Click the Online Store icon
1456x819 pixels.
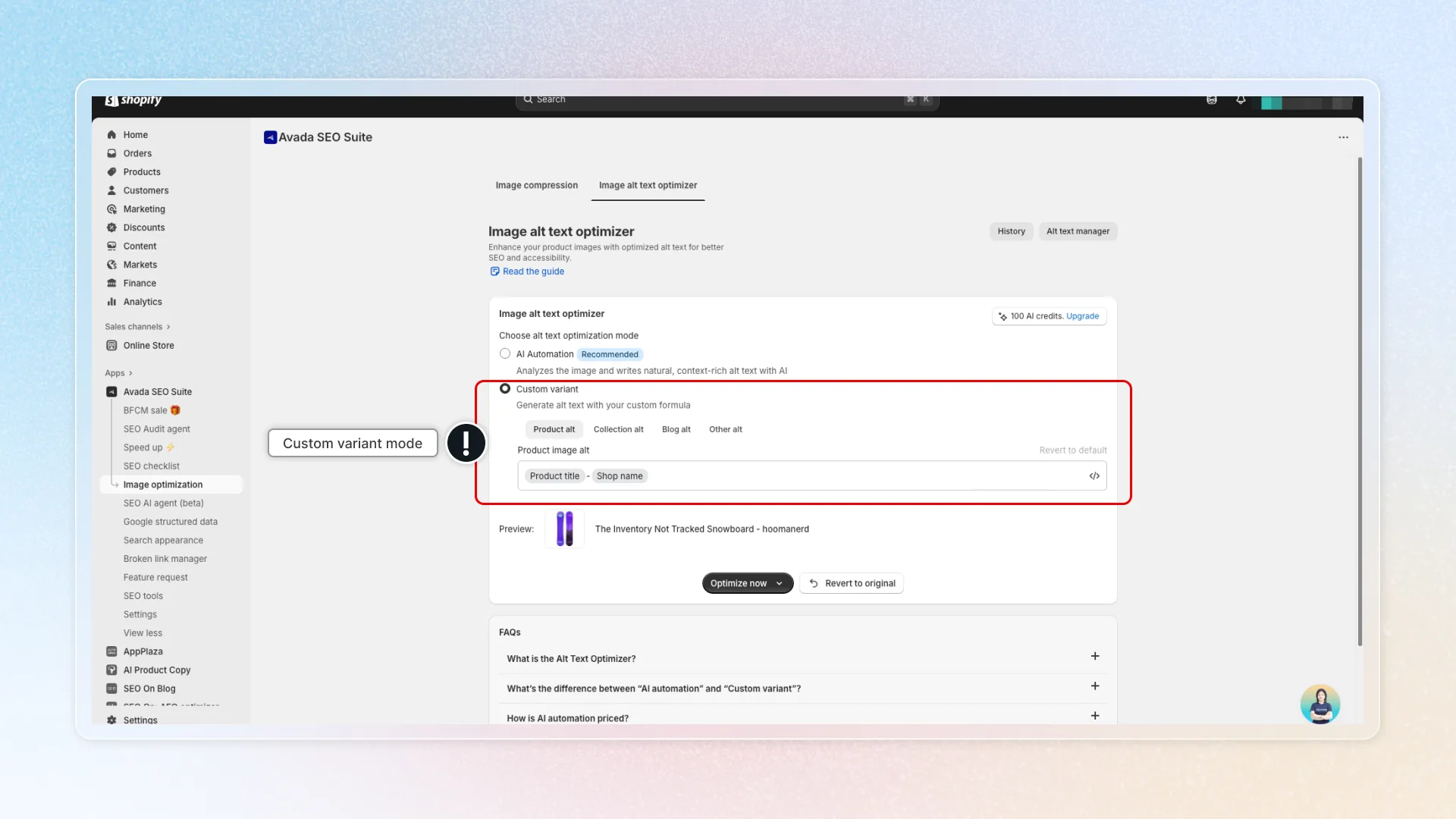pos(111,346)
